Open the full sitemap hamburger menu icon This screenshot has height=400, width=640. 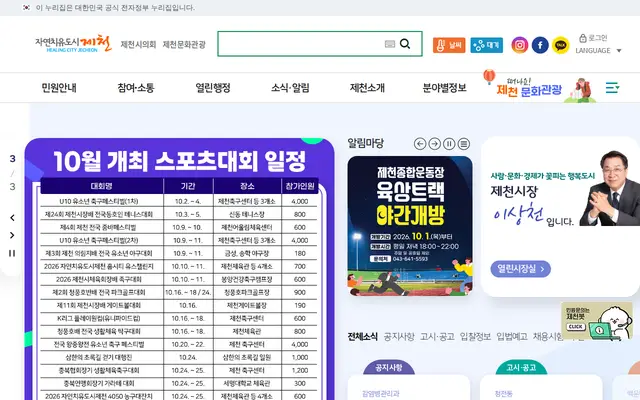pyautogui.click(x=612, y=87)
